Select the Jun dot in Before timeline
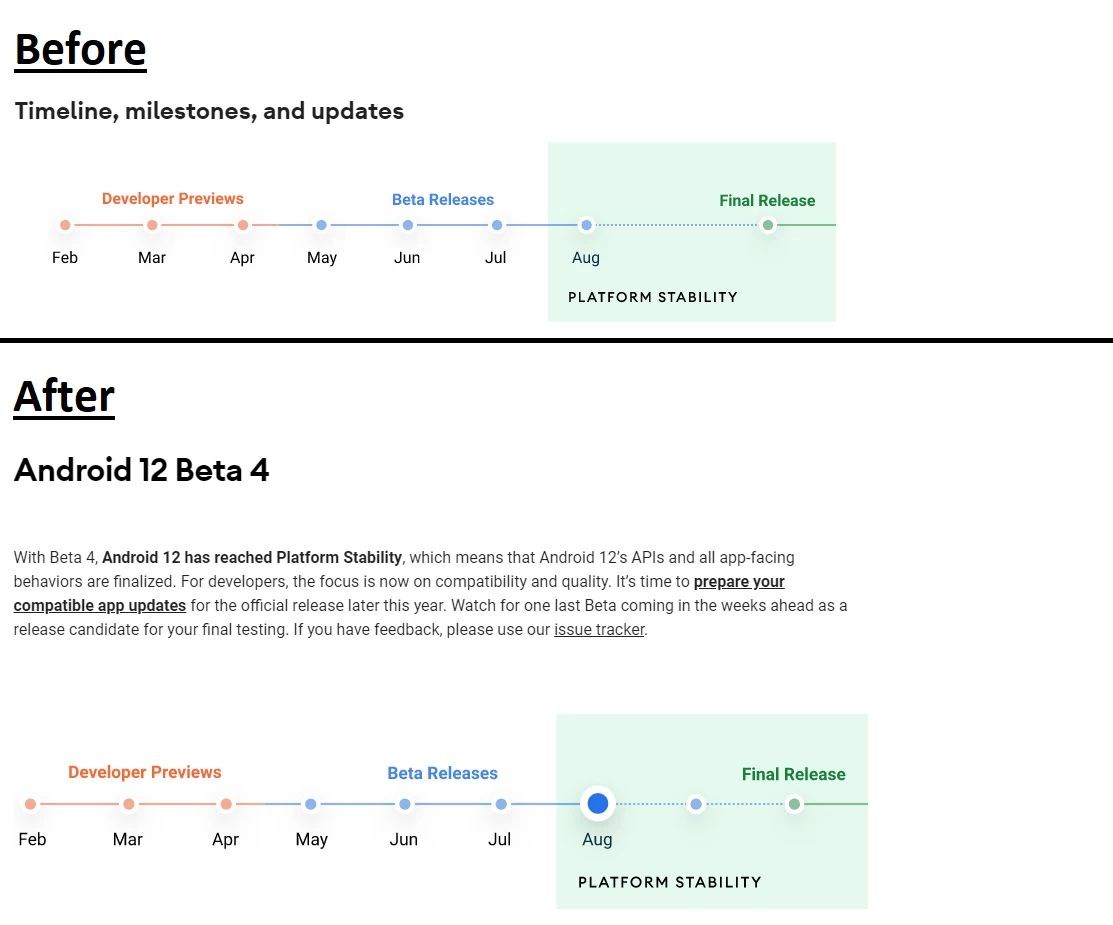 click(407, 225)
